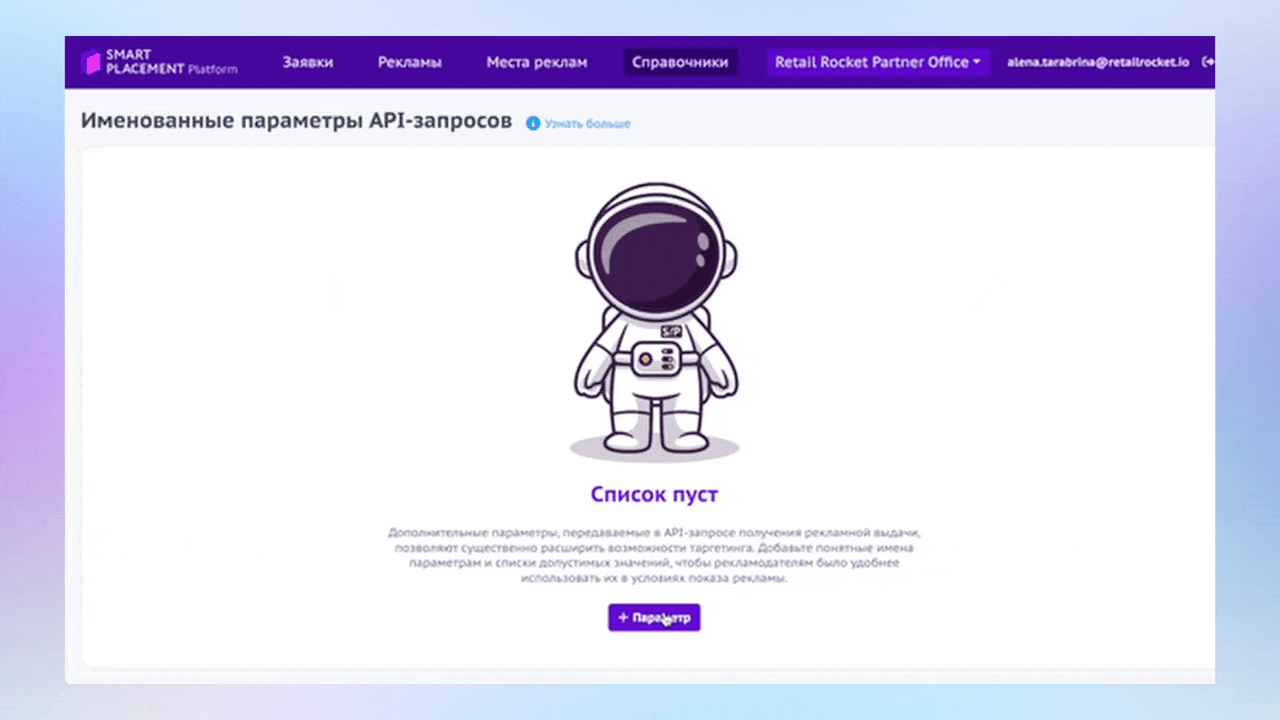Click the plus sign on the Параметр button
This screenshot has width=1280, height=720.
coord(623,618)
